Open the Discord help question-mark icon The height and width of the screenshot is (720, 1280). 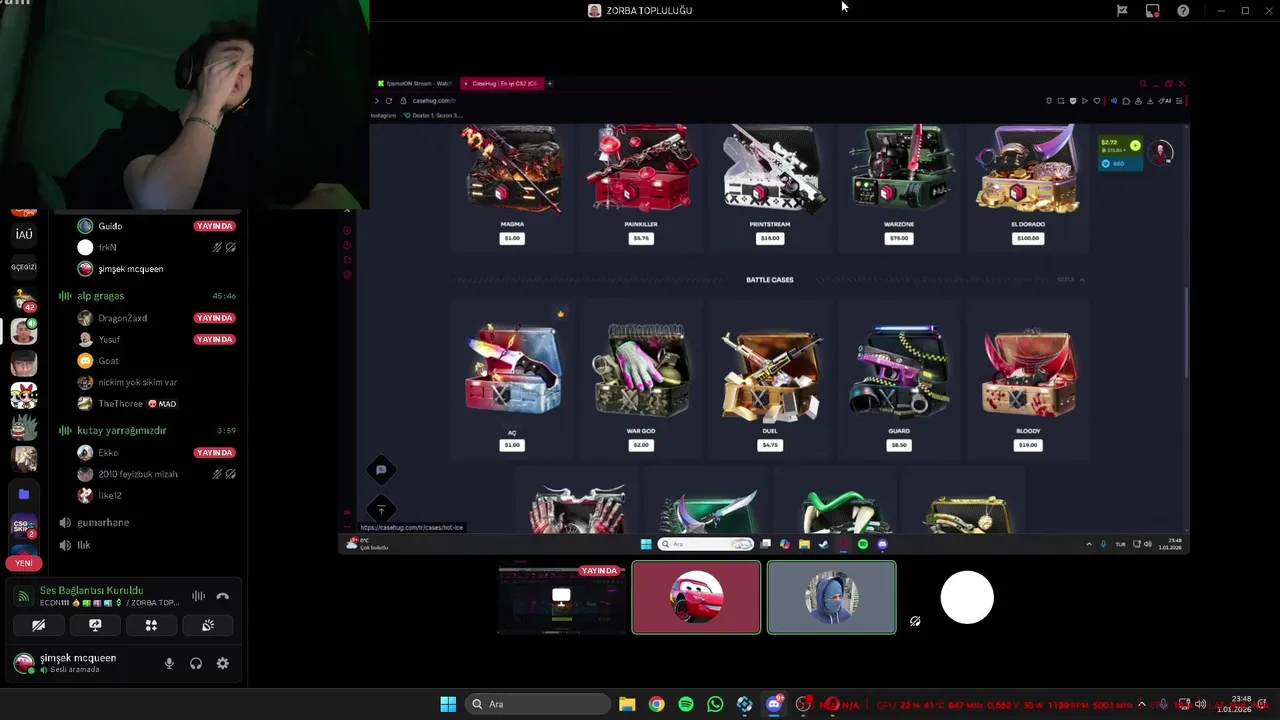(1183, 10)
